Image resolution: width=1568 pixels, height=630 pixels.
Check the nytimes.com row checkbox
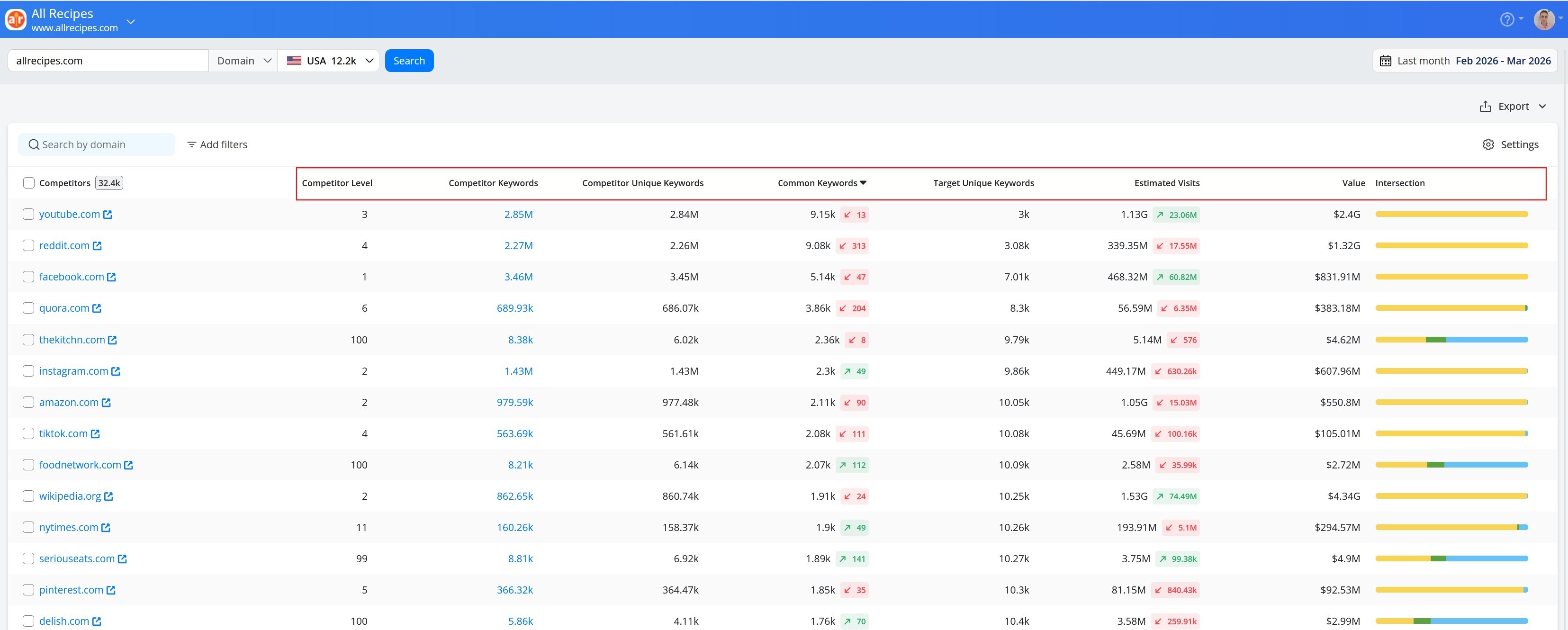click(28, 527)
